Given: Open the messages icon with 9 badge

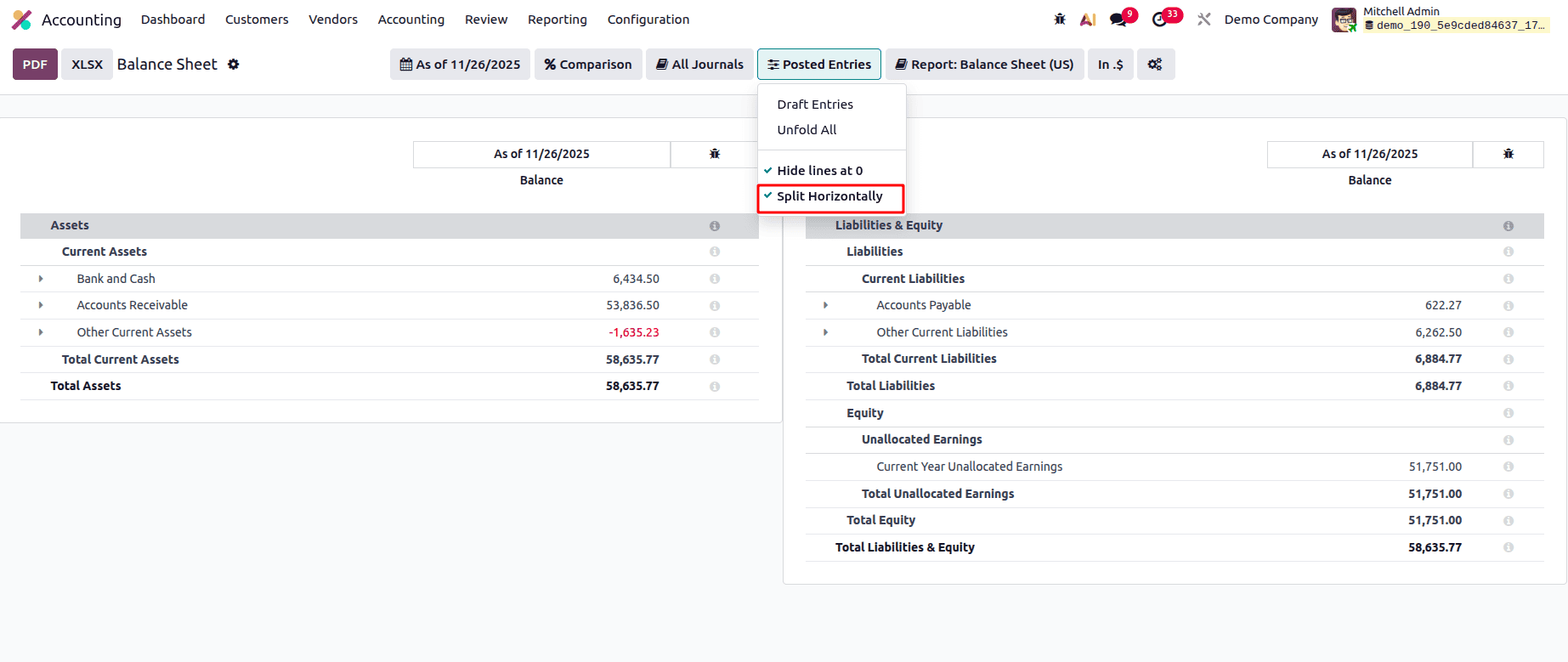Looking at the screenshot, I should tap(1118, 19).
